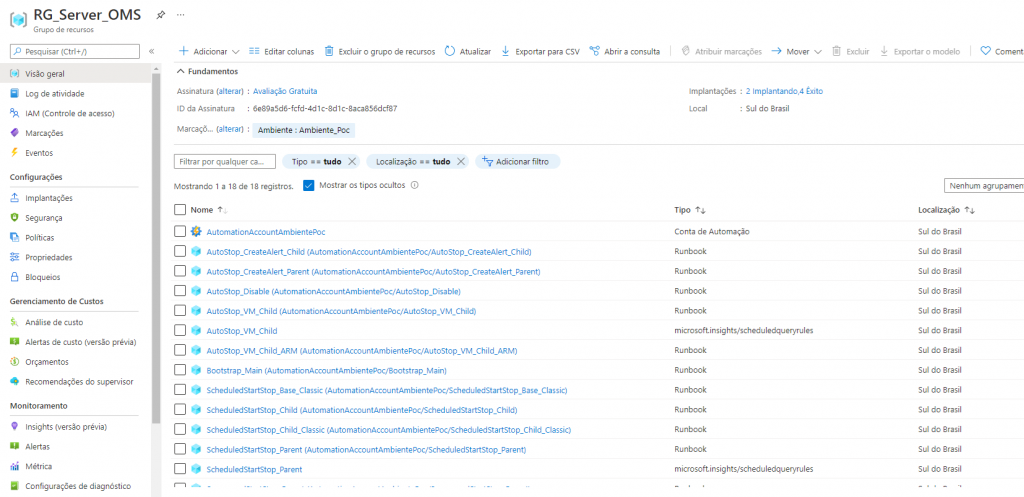Click the Marcações tag icon

(14, 133)
